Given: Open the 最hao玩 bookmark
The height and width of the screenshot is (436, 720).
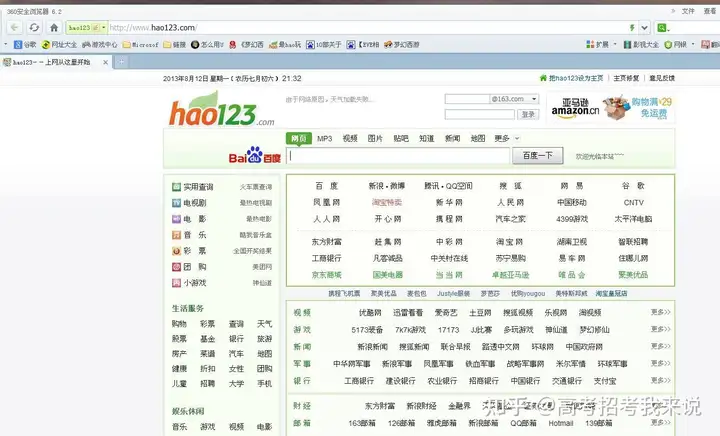Looking at the screenshot, I should click(x=285, y=45).
